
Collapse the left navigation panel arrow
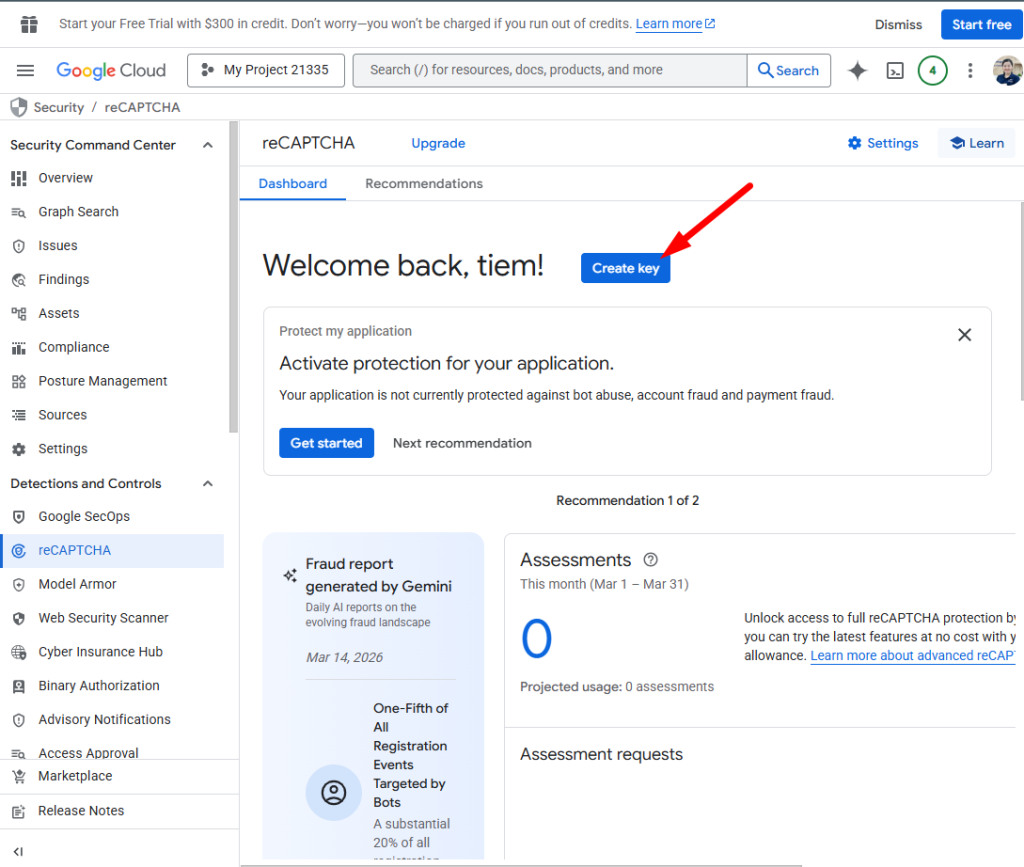(18, 851)
